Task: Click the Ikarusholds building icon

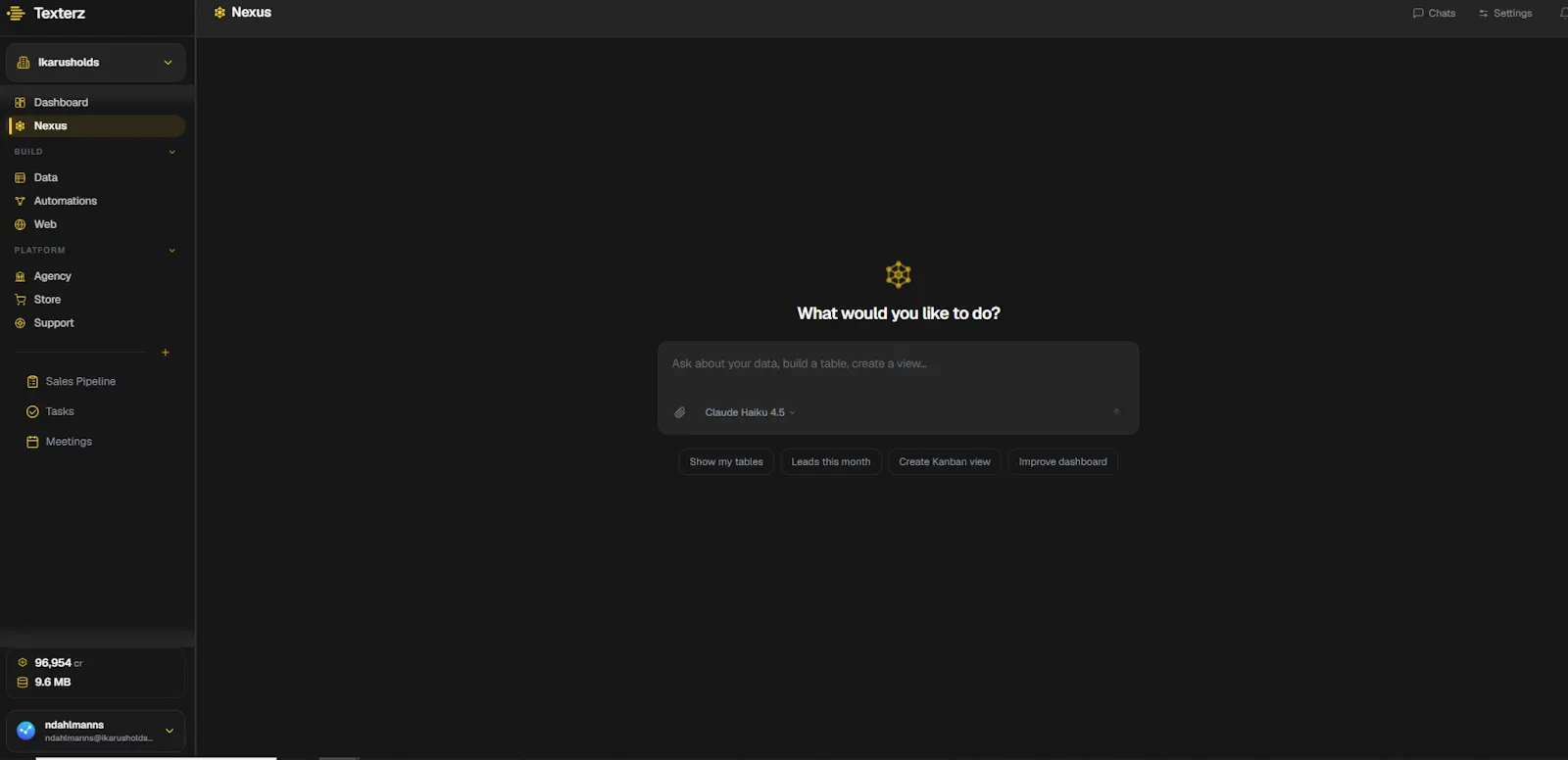Action: 24,63
